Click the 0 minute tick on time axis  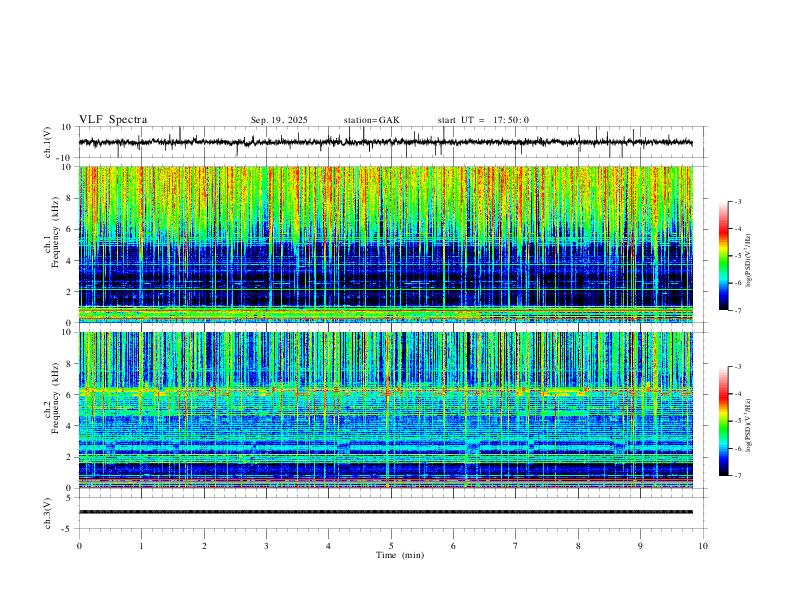[x=79, y=546]
